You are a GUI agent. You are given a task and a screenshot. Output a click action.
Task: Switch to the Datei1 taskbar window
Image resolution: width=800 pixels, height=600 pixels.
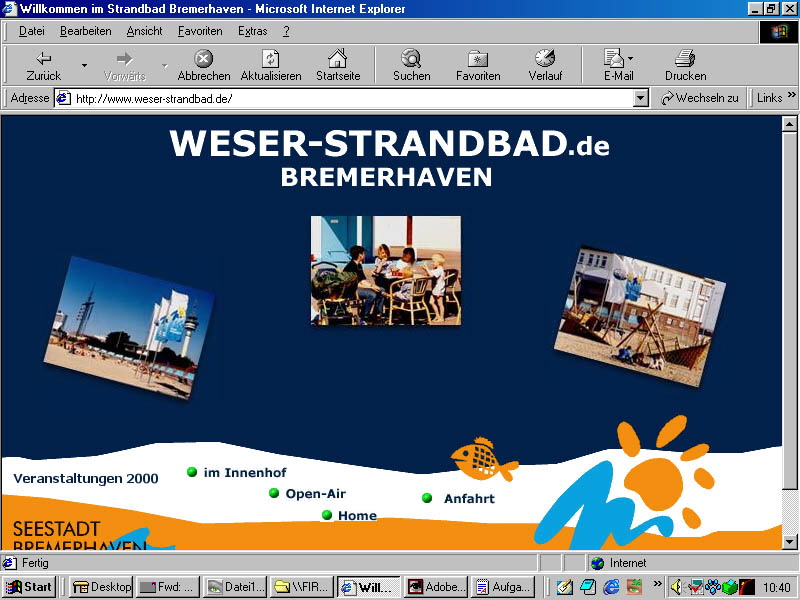tap(235, 587)
